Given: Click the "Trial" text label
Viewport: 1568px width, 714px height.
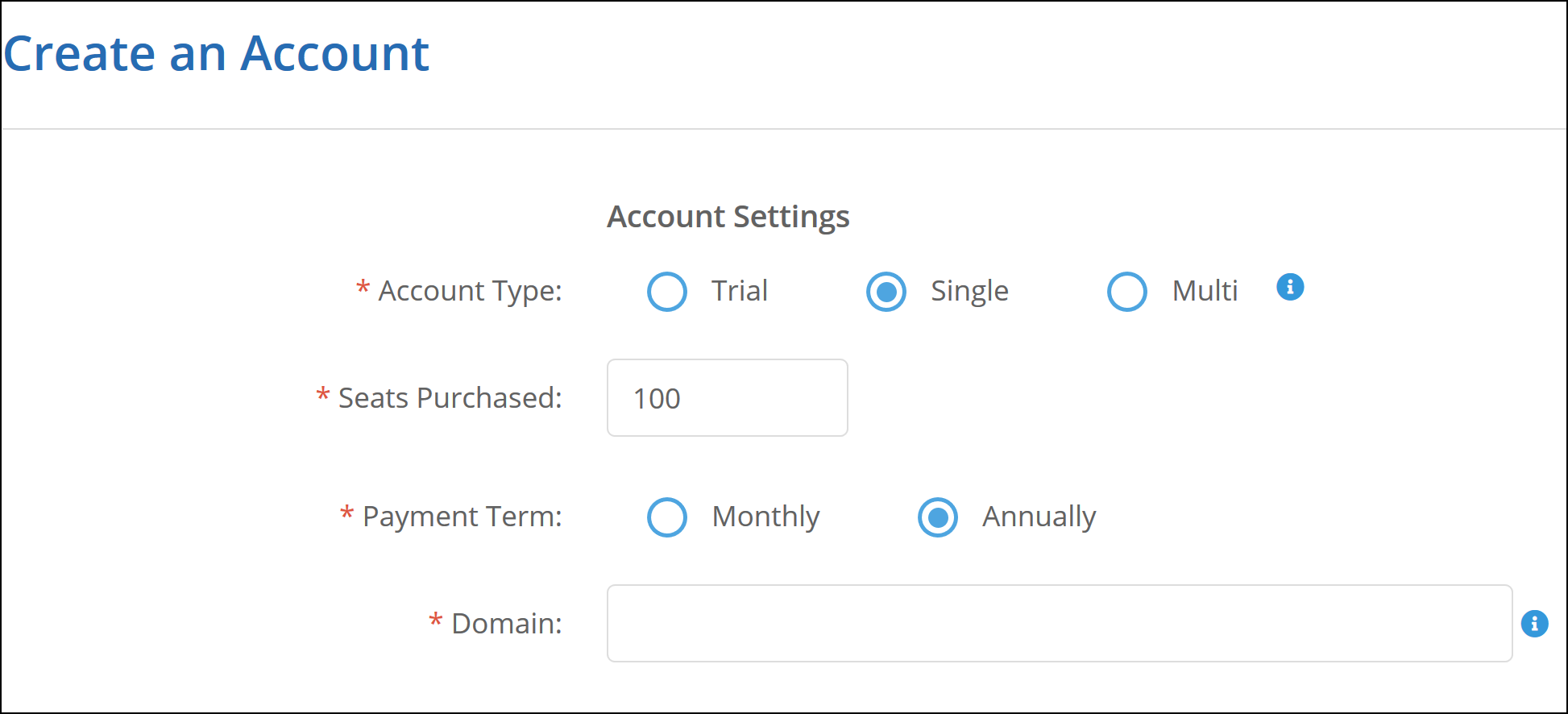Looking at the screenshot, I should click(739, 291).
